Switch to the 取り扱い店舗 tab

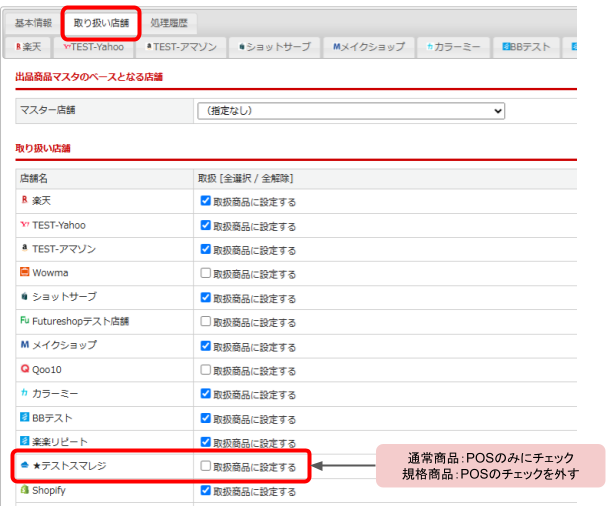[x=101, y=23]
